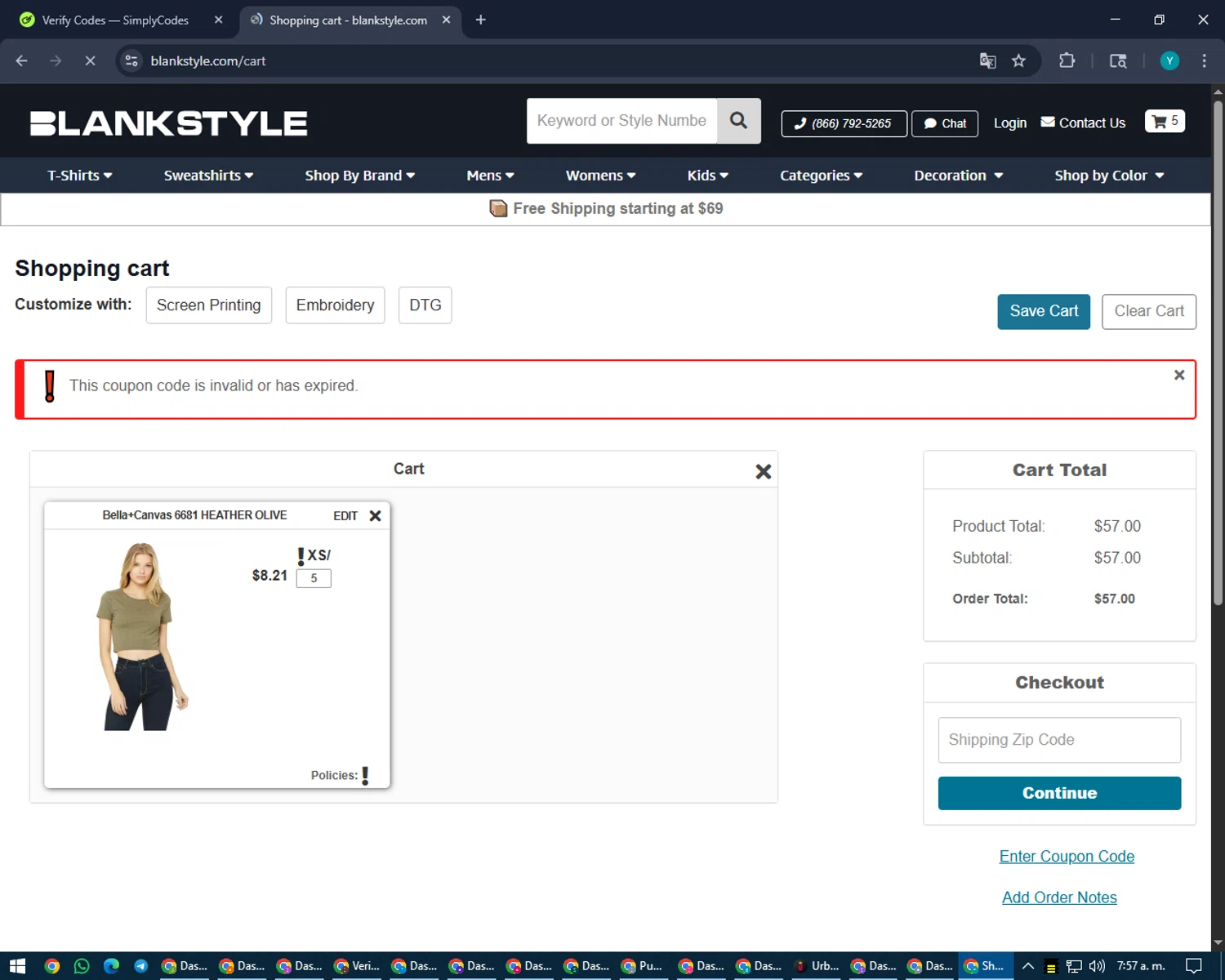Choose Embroidery customization
Image resolution: width=1225 pixels, height=980 pixels.
tap(335, 305)
